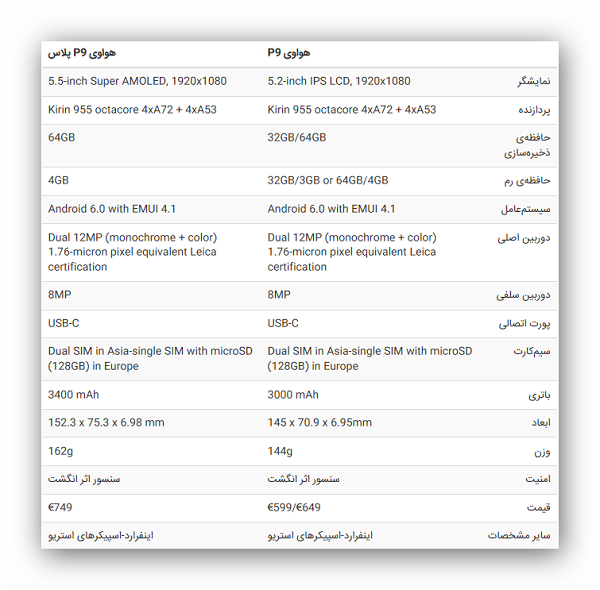
Task: Select the پورت اتصالی row label
Action: pos(524,324)
